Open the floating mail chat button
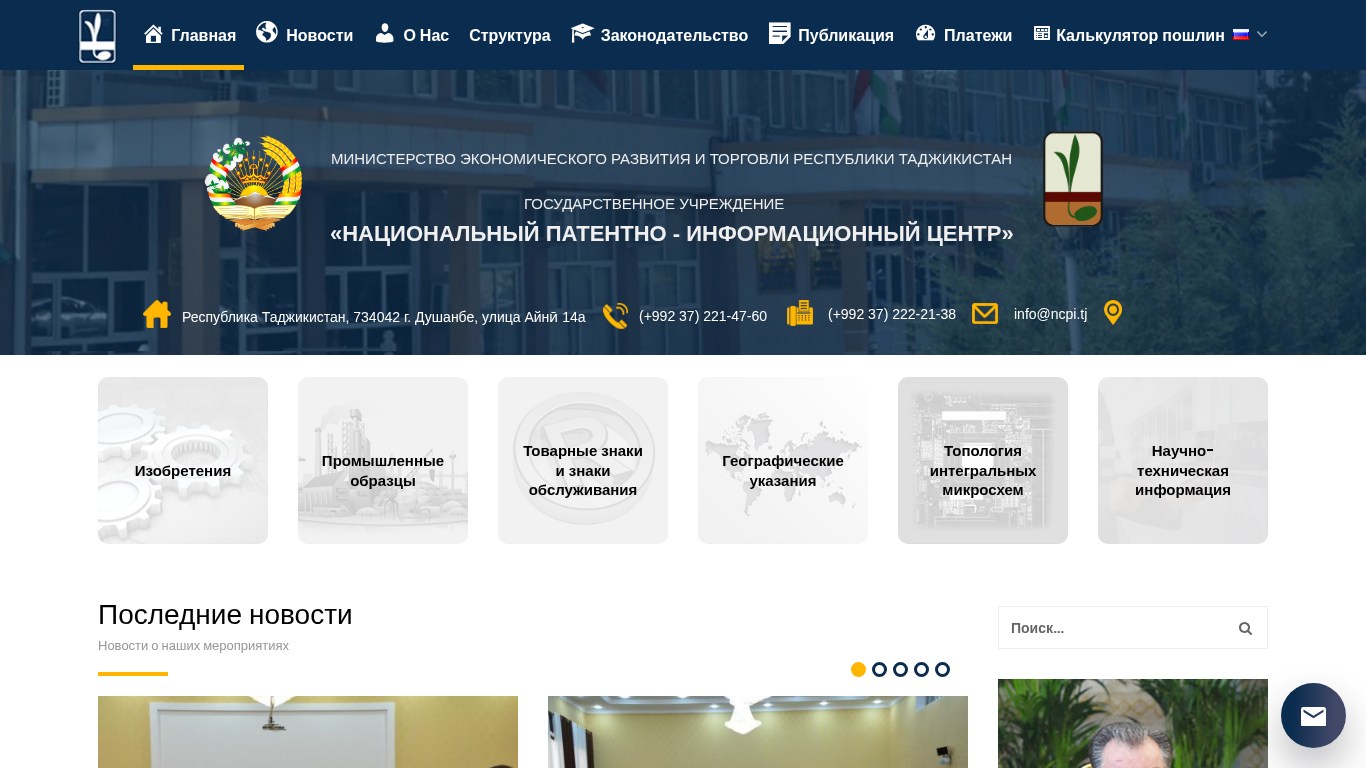Viewport: 1366px width, 768px height. (x=1313, y=715)
